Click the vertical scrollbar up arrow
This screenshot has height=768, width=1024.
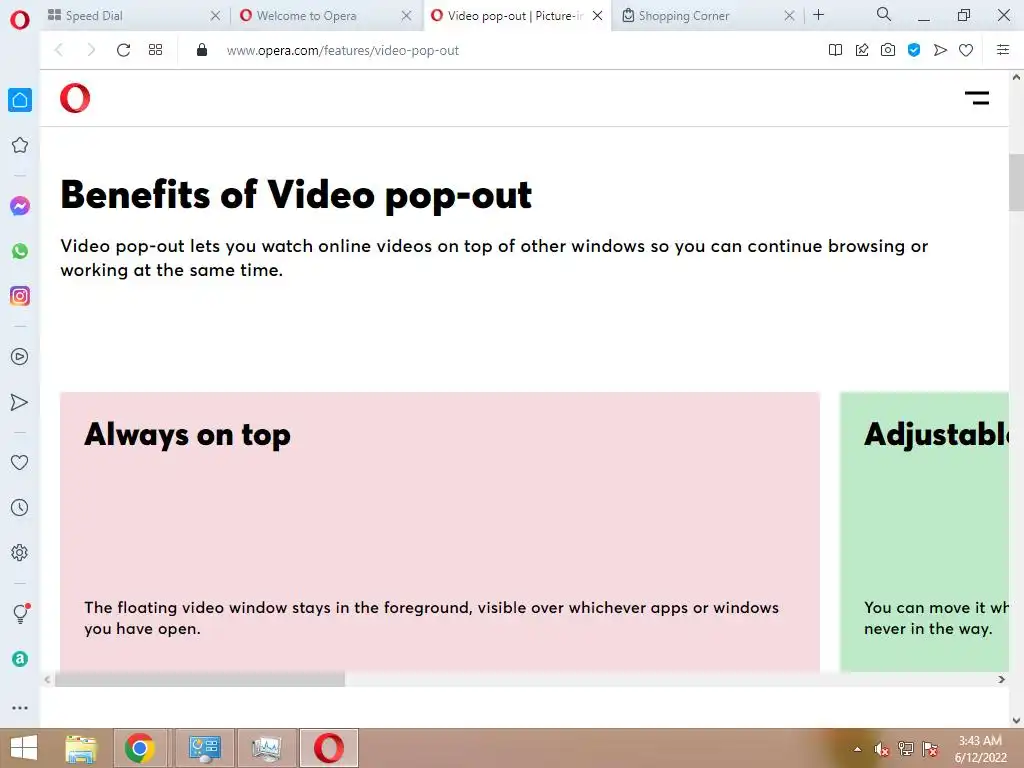click(x=1016, y=77)
